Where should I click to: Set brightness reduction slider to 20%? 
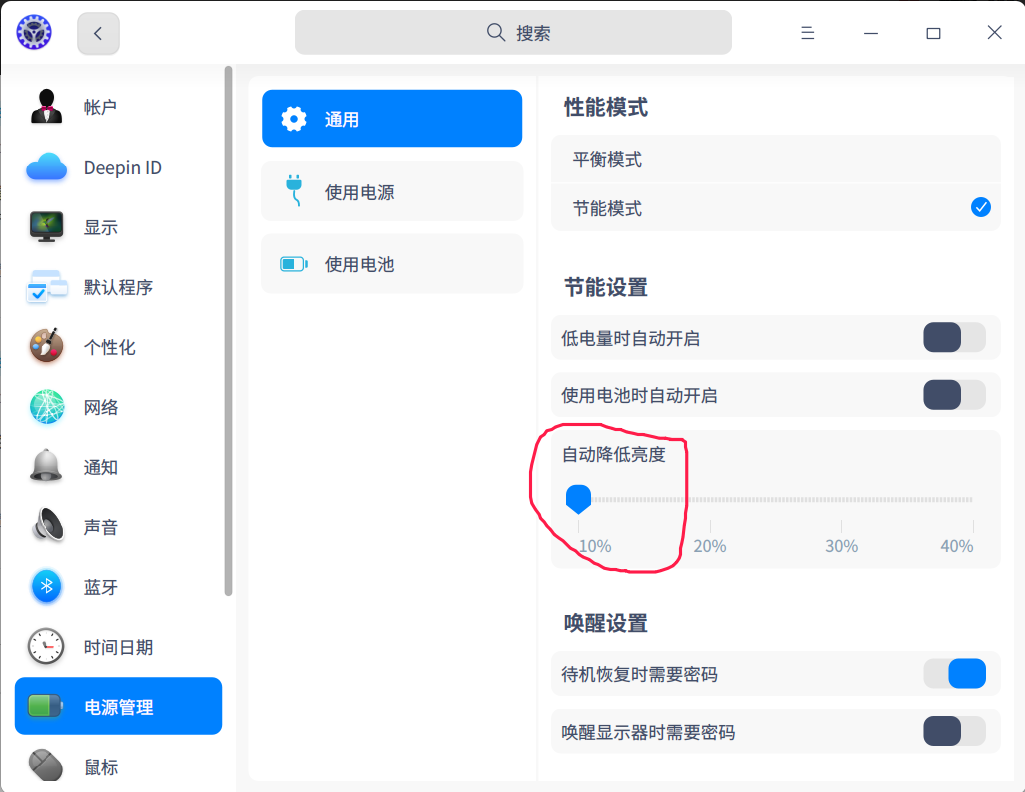point(710,499)
